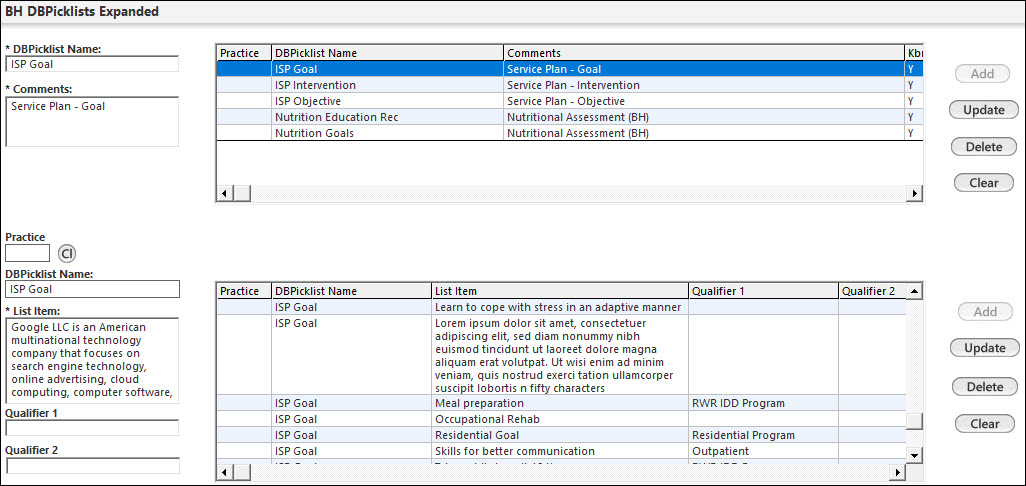Focus the Comments text box with Service Plan
Viewport: 1026px width, 486px height.
click(x=92, y=121)
